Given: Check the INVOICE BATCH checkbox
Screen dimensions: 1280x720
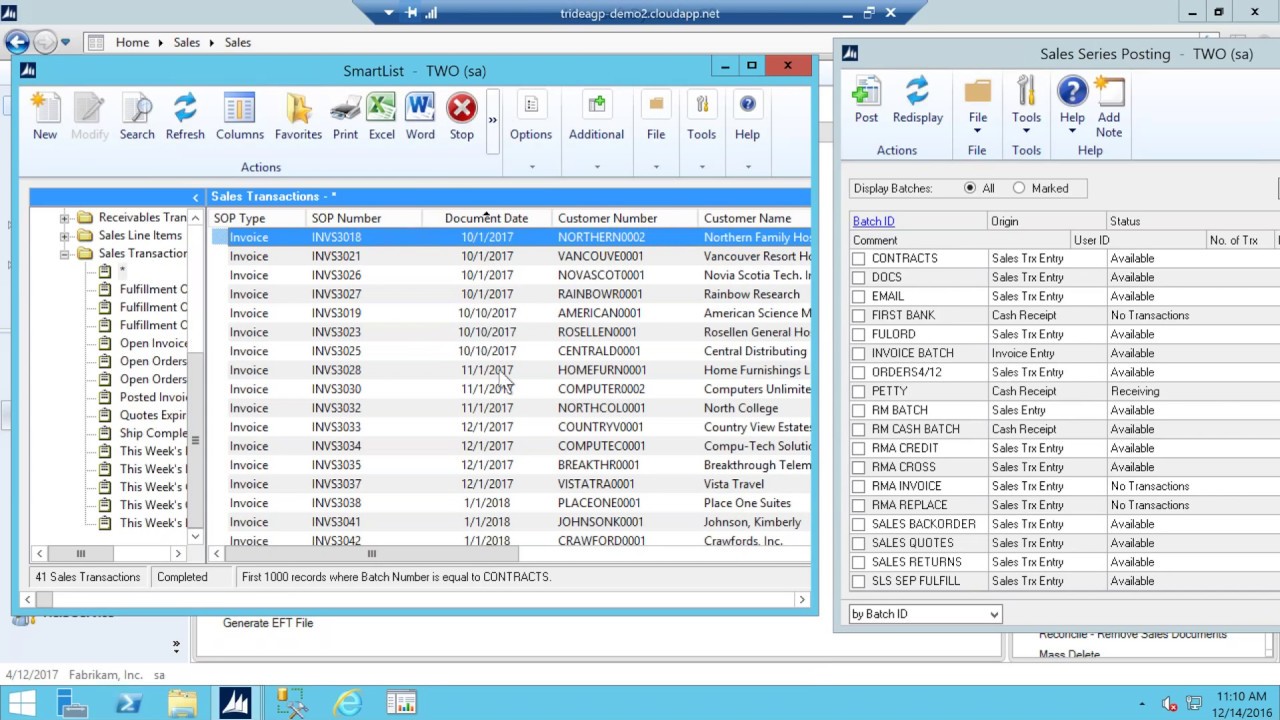Looking at the screenshot, I should pos(859,353).
